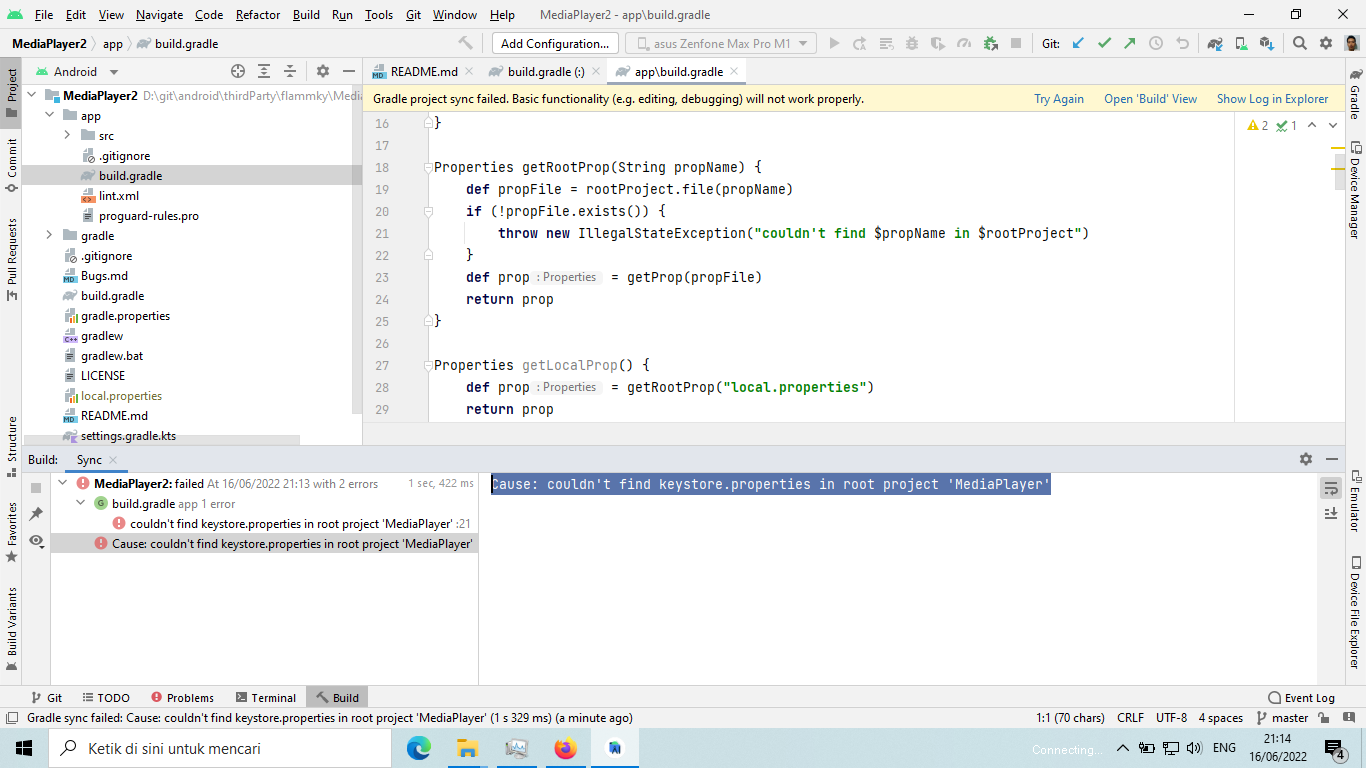Click Git Push arrow icon

1130,43
